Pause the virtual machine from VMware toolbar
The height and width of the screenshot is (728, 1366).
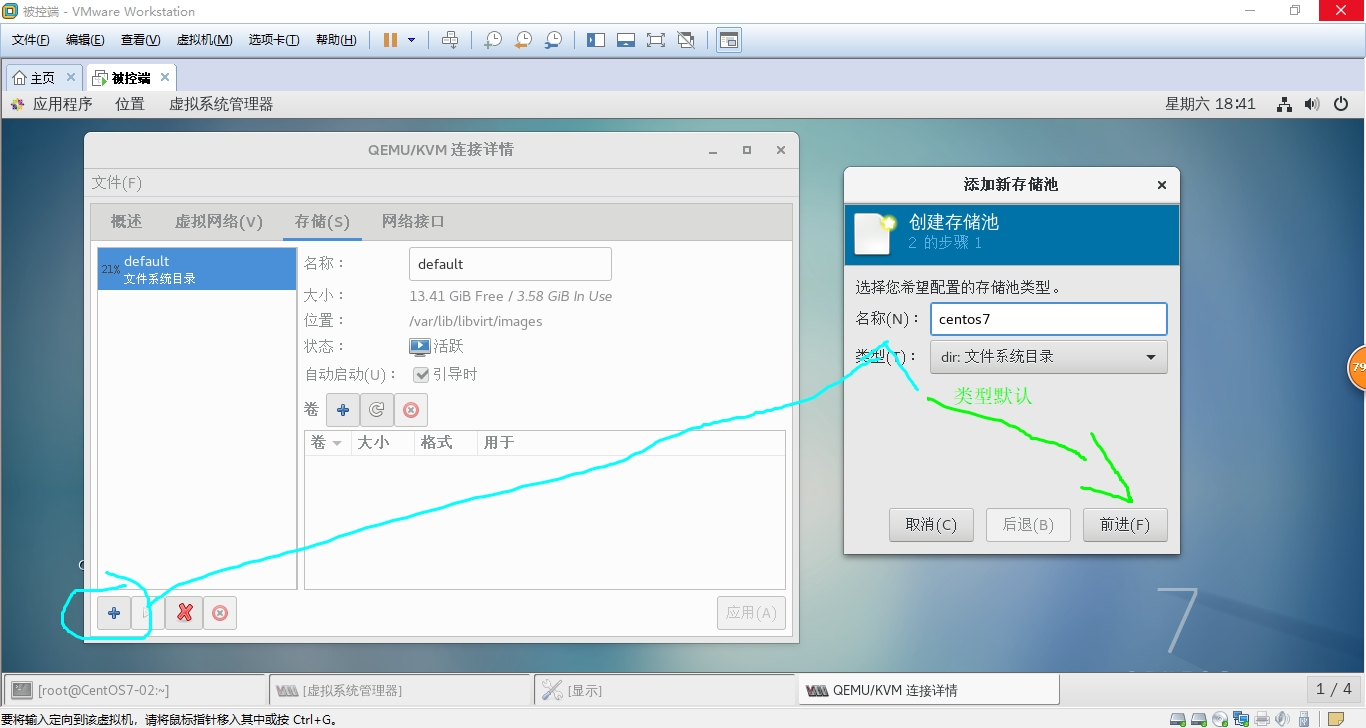(x=390, y=40)
